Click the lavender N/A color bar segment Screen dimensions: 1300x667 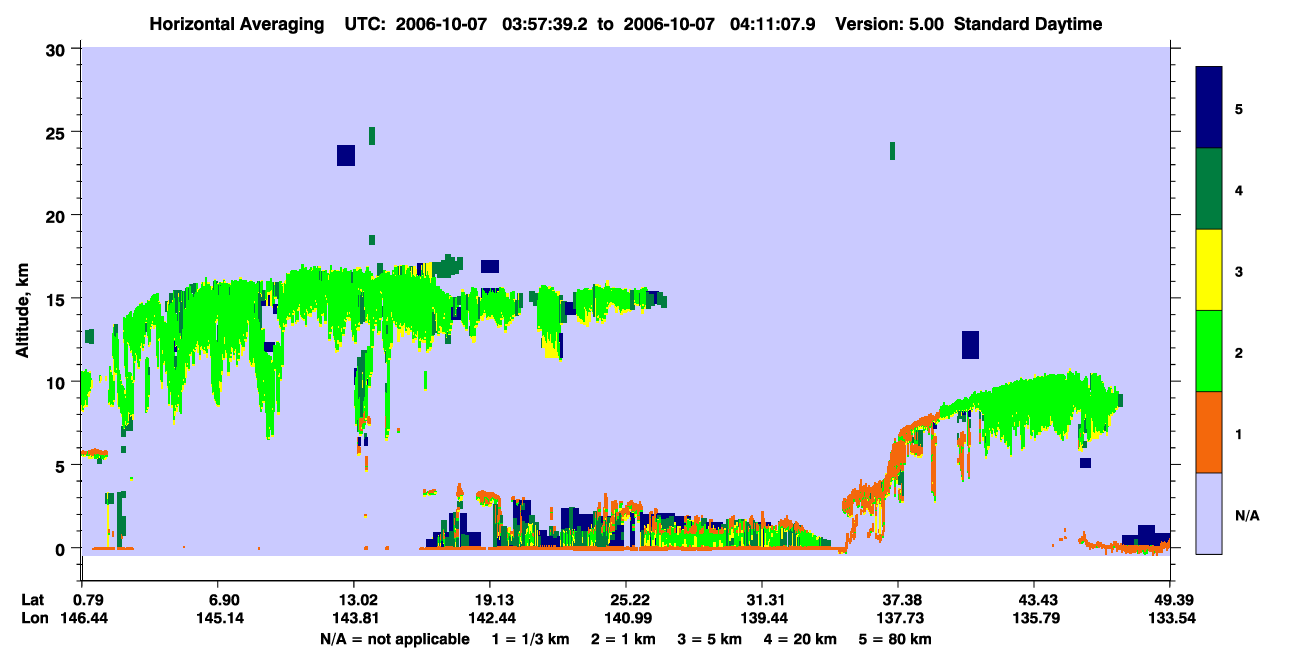1209,513
